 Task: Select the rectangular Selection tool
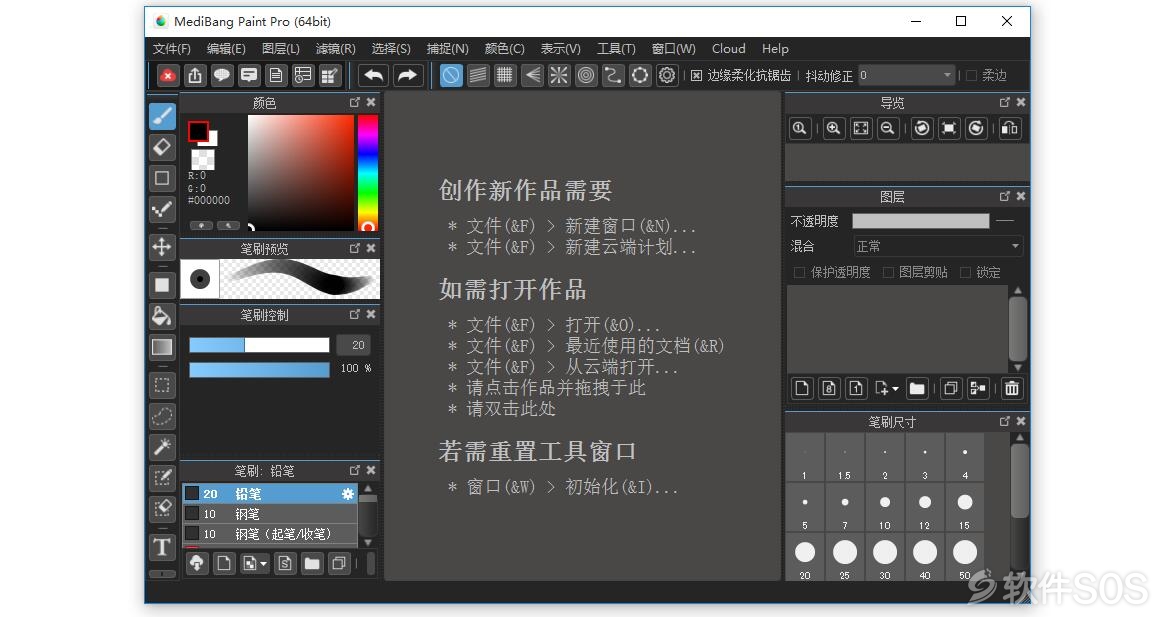[x=162, y=385]
